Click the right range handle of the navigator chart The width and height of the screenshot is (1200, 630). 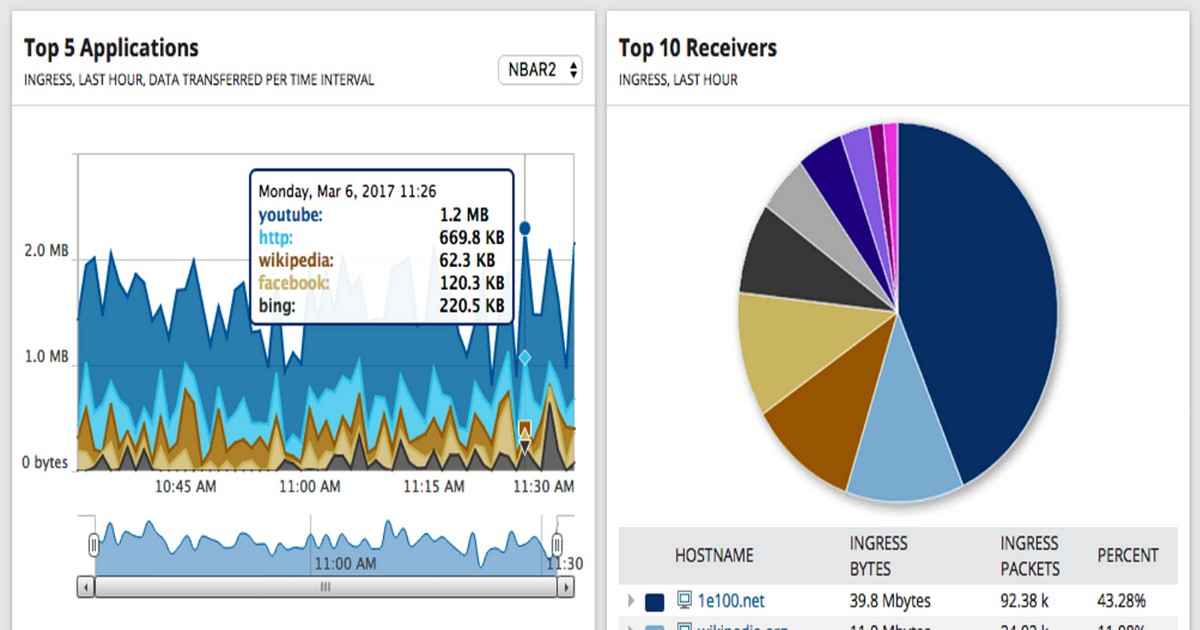point(557,545)
